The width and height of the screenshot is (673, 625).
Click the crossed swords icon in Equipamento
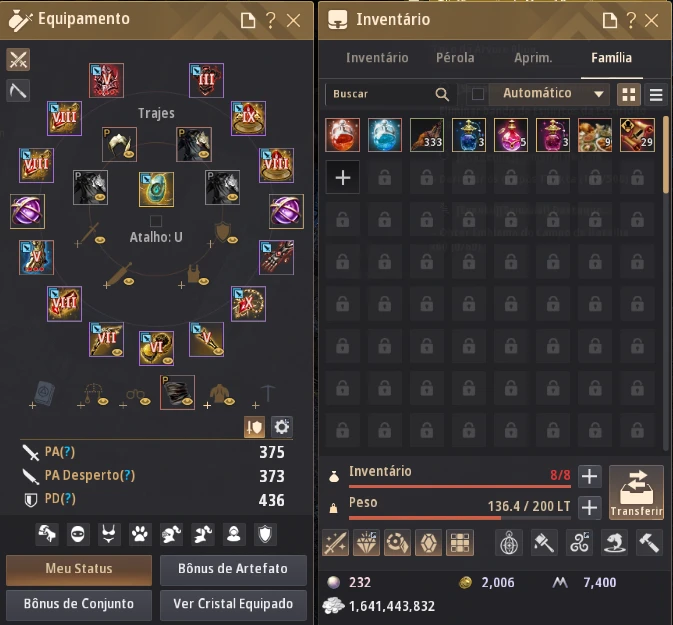pyautogui.click(x=18, y=59)
